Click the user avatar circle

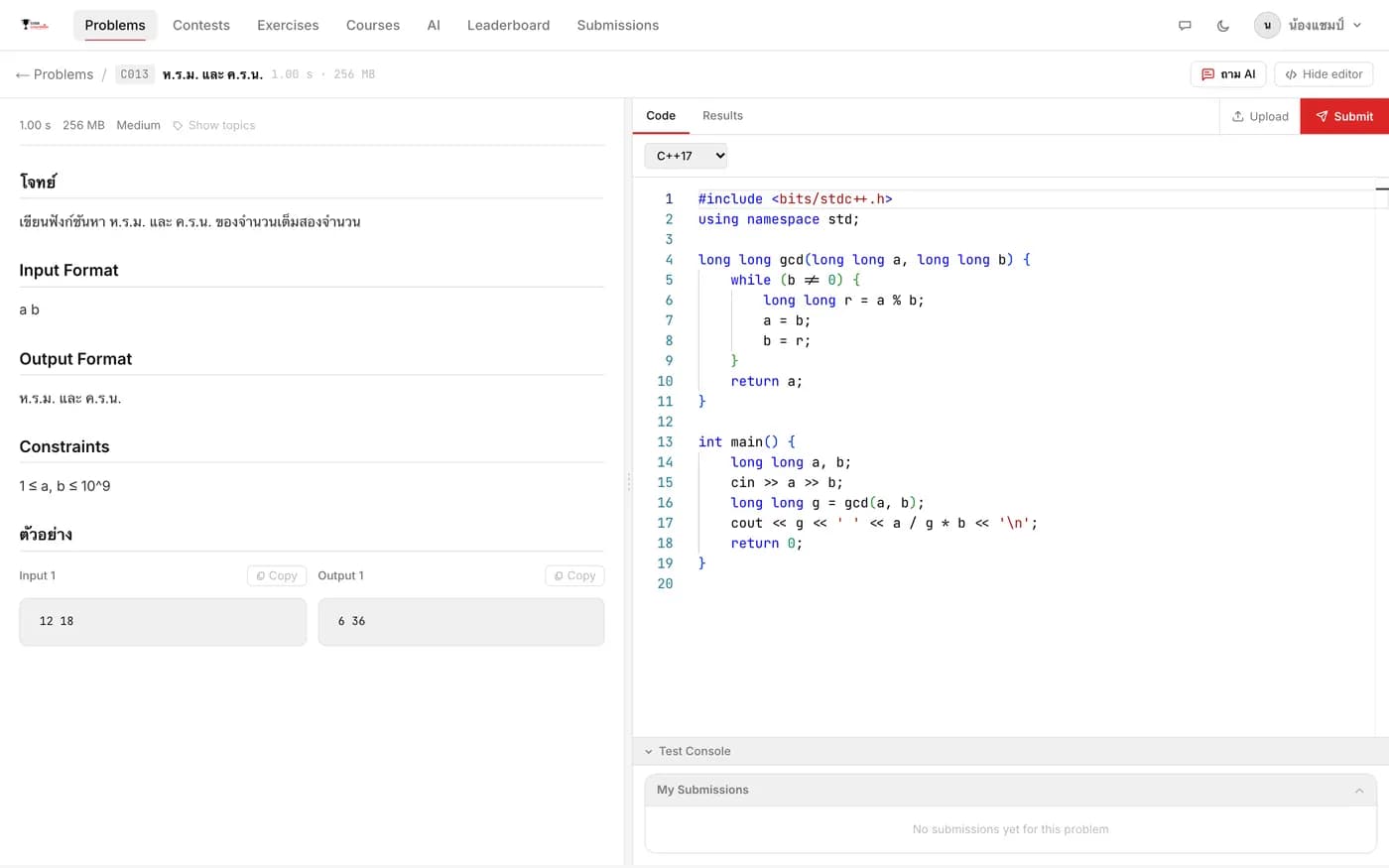click(x=1267, y=25)
